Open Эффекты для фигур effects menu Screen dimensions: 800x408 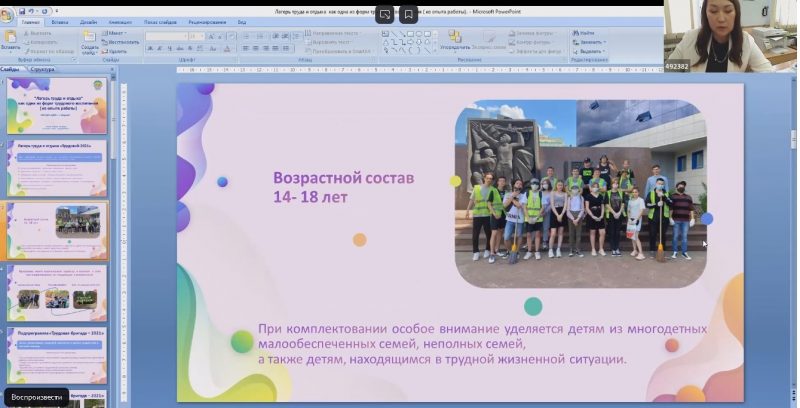(537, 51)
